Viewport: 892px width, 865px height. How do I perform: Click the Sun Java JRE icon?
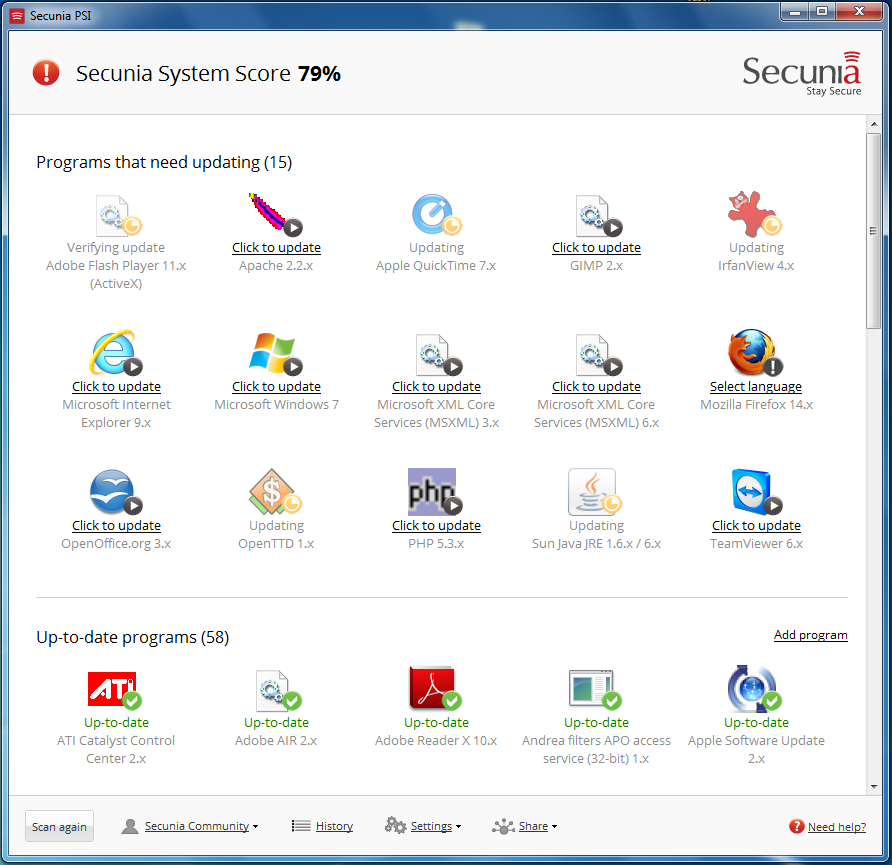(x=595, y=491)
